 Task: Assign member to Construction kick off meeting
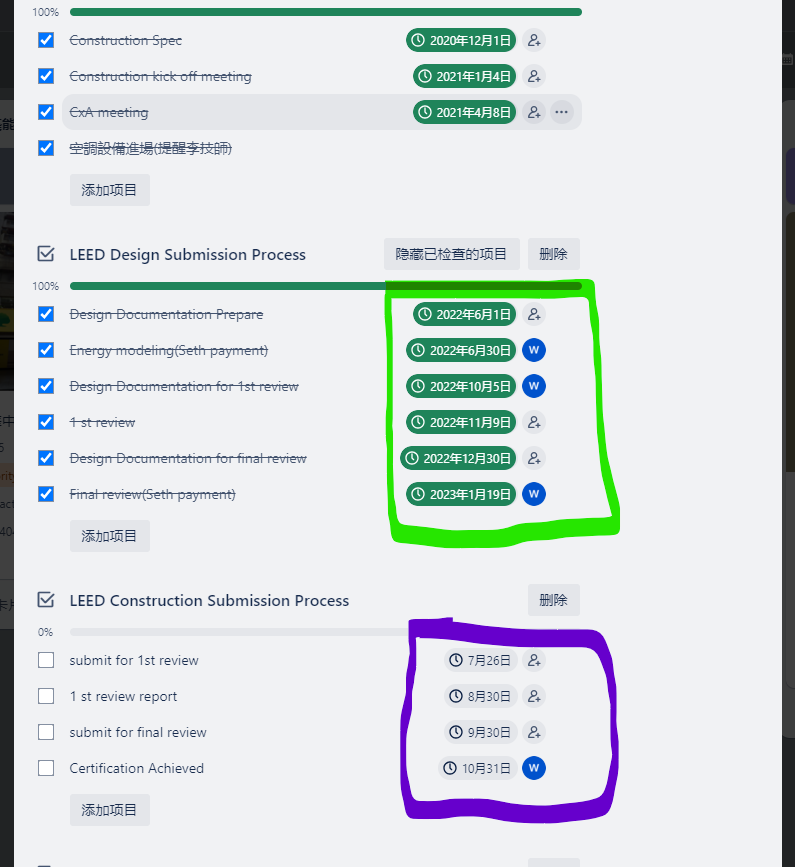[x=534, y=76]
